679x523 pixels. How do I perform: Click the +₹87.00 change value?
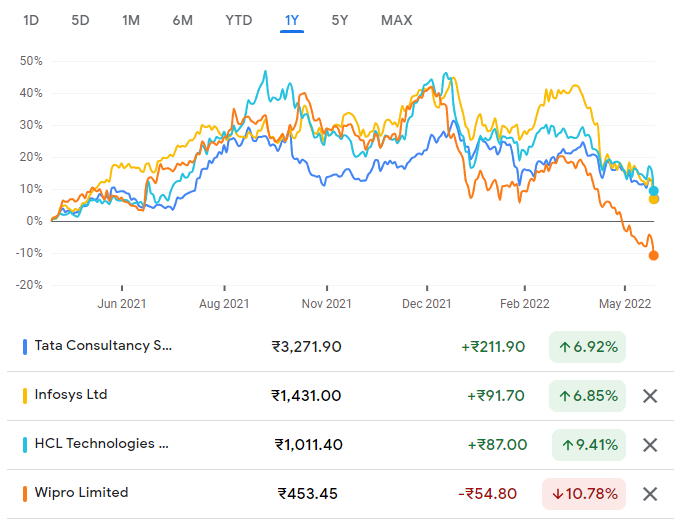click(497, 445)
